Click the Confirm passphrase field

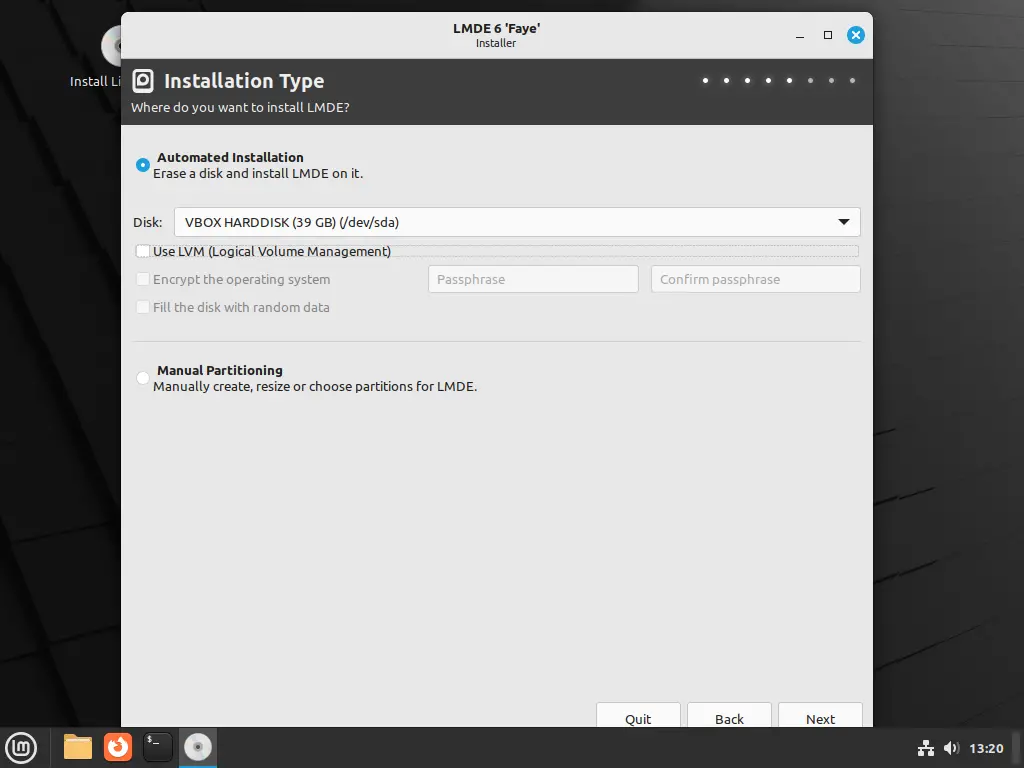point(756,280)
